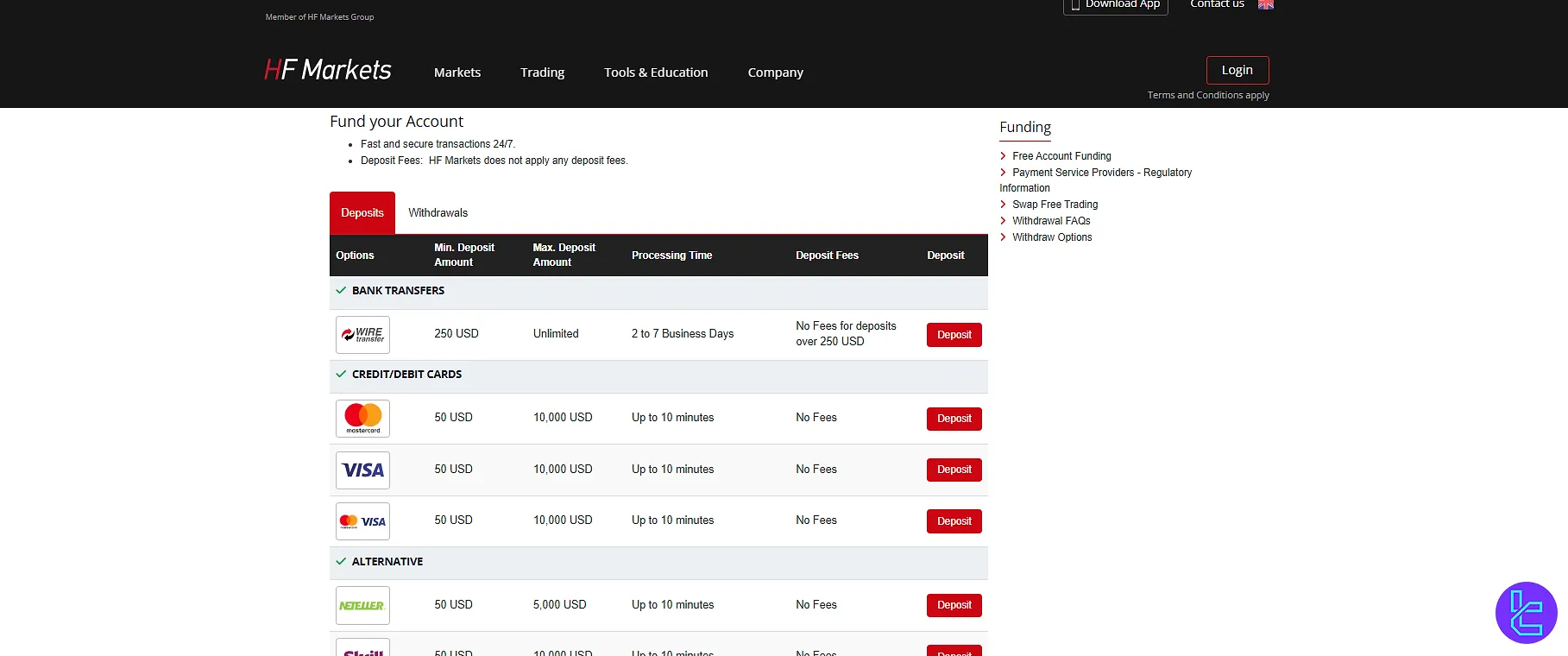Open the purple floating chat widget icon
Screen dimensions: 1568x656
tap(1527, 613)
